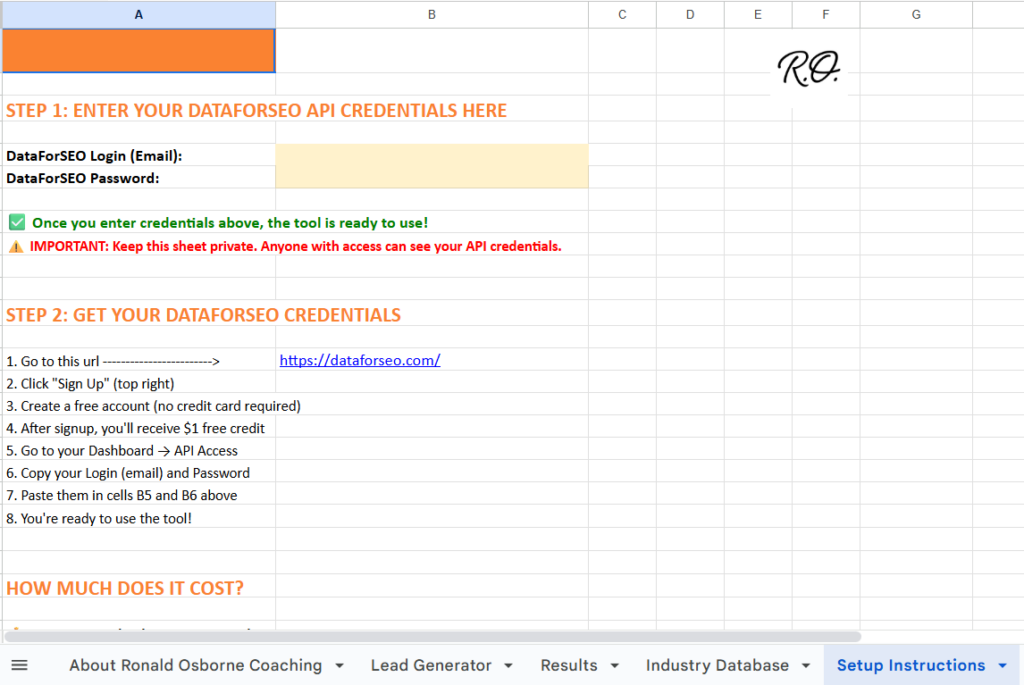Open the Setup Instructions tab dropdown menu
Image resolution: width=1024 pixels, height=685 pixels.
(x=1003, y=664)
